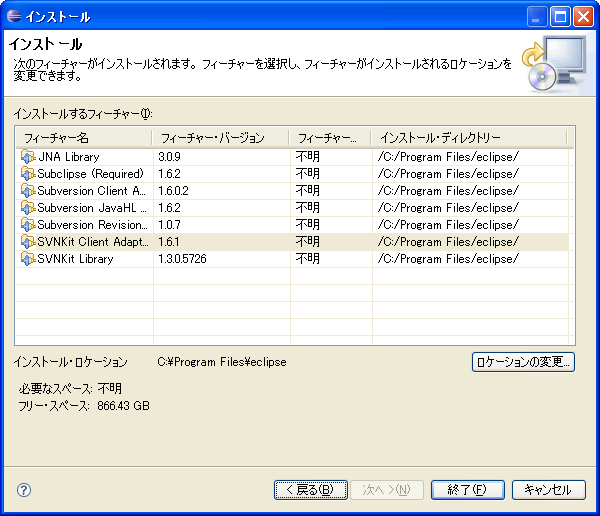The height and width of the screenshot is (516, 600).
Task: Click the Subversion JavaHL feature icon
Action: (28, 208)
